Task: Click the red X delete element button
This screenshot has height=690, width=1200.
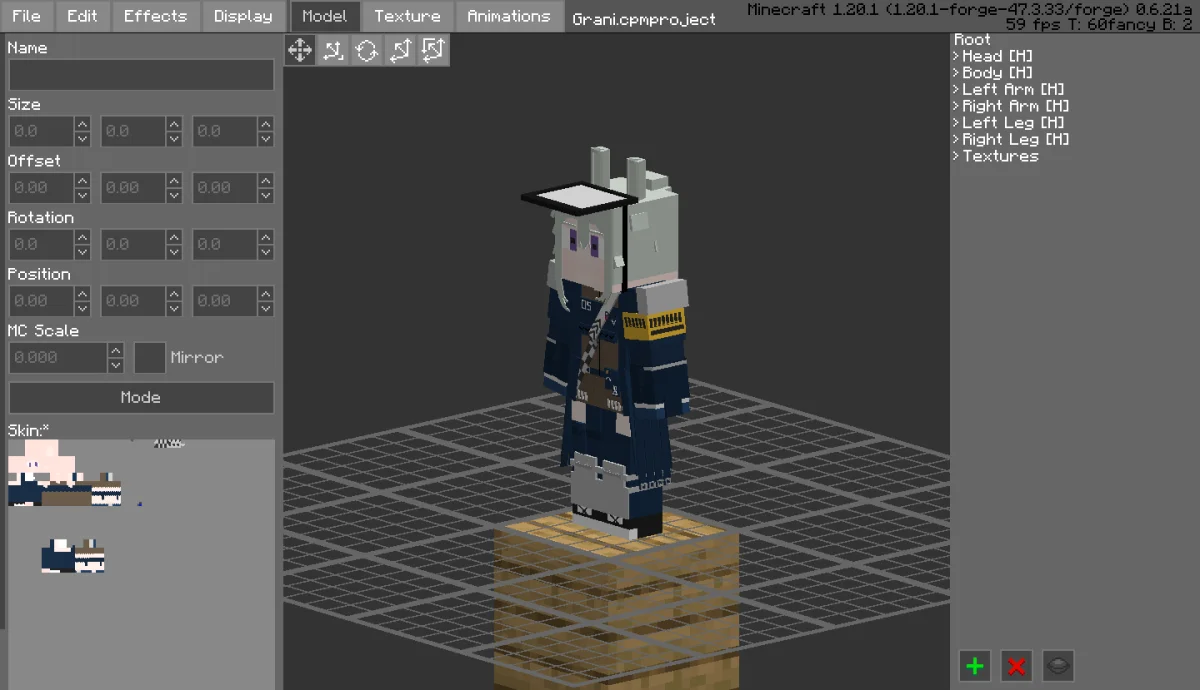Action: pyautogui.click(x=1017, y=665)
